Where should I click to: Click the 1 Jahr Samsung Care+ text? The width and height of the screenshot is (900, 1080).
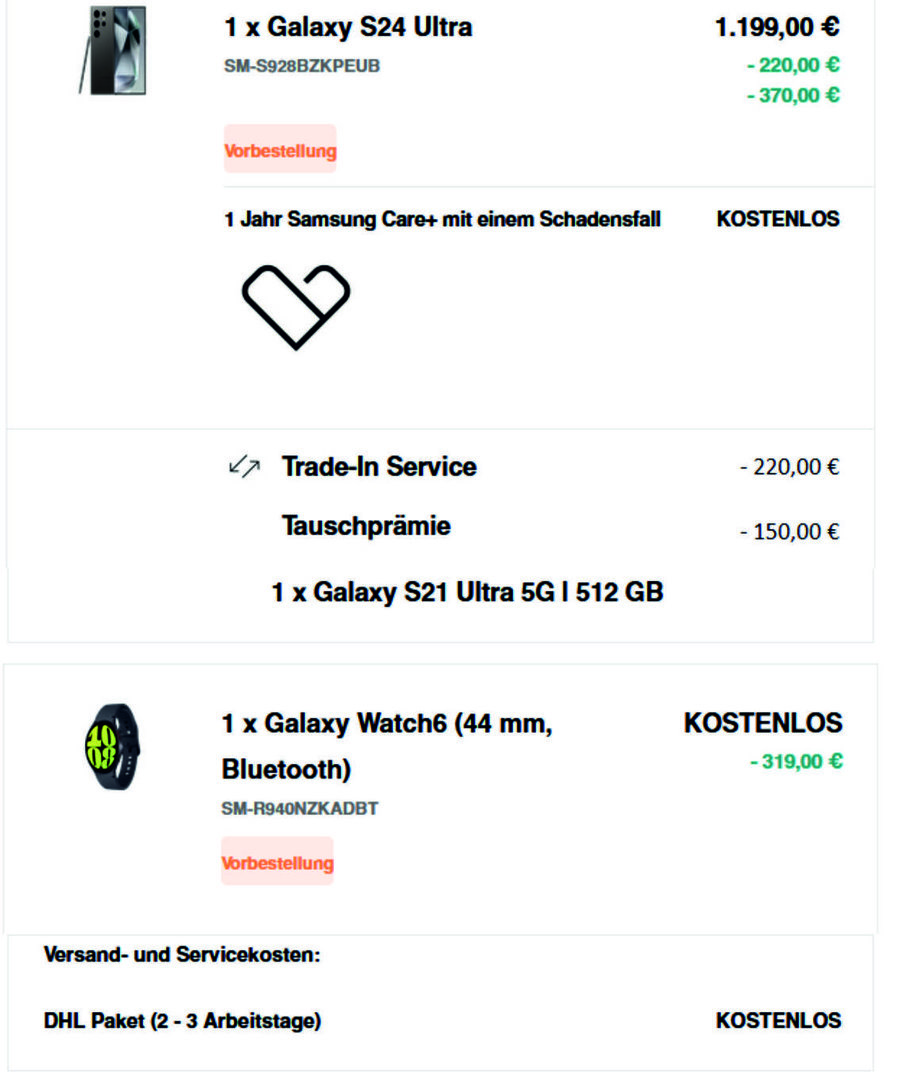click(442, 219)
